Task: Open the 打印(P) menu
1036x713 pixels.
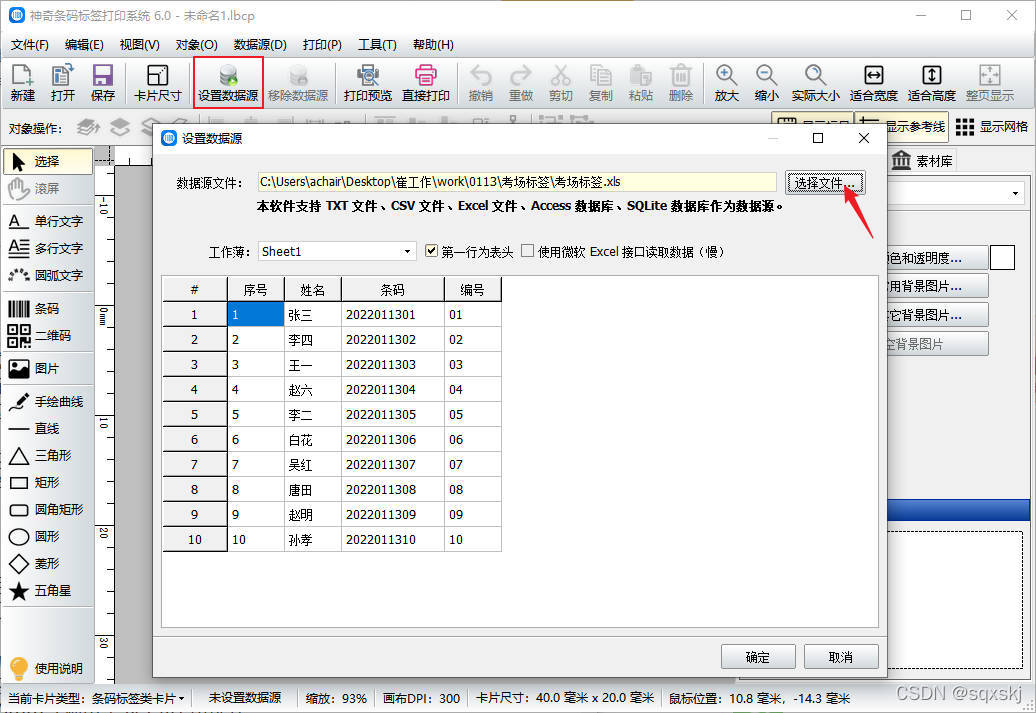Action: pos(322,45)
